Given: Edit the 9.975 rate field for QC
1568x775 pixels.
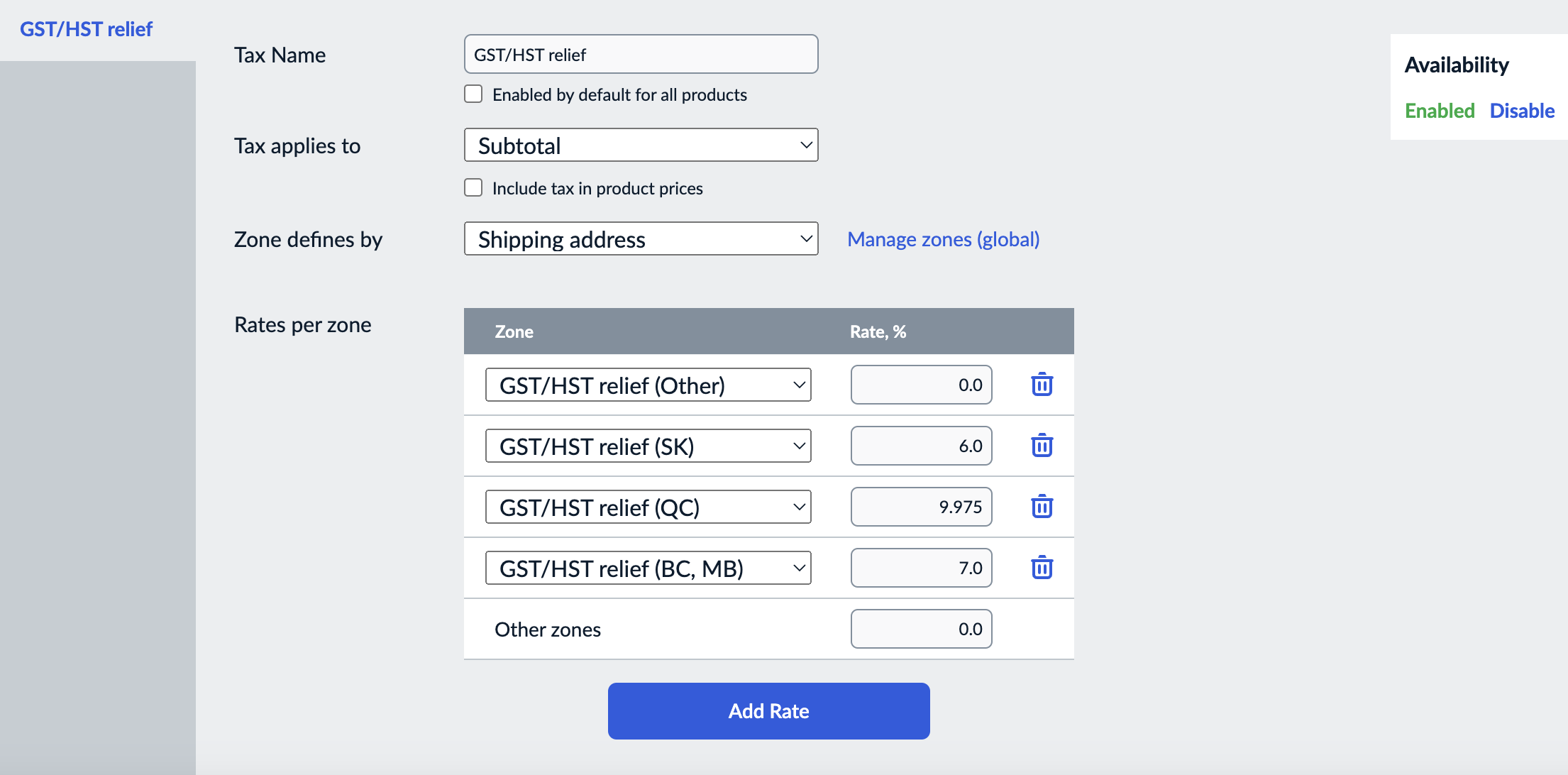Looking at the screenshot, I should (921, 507).
